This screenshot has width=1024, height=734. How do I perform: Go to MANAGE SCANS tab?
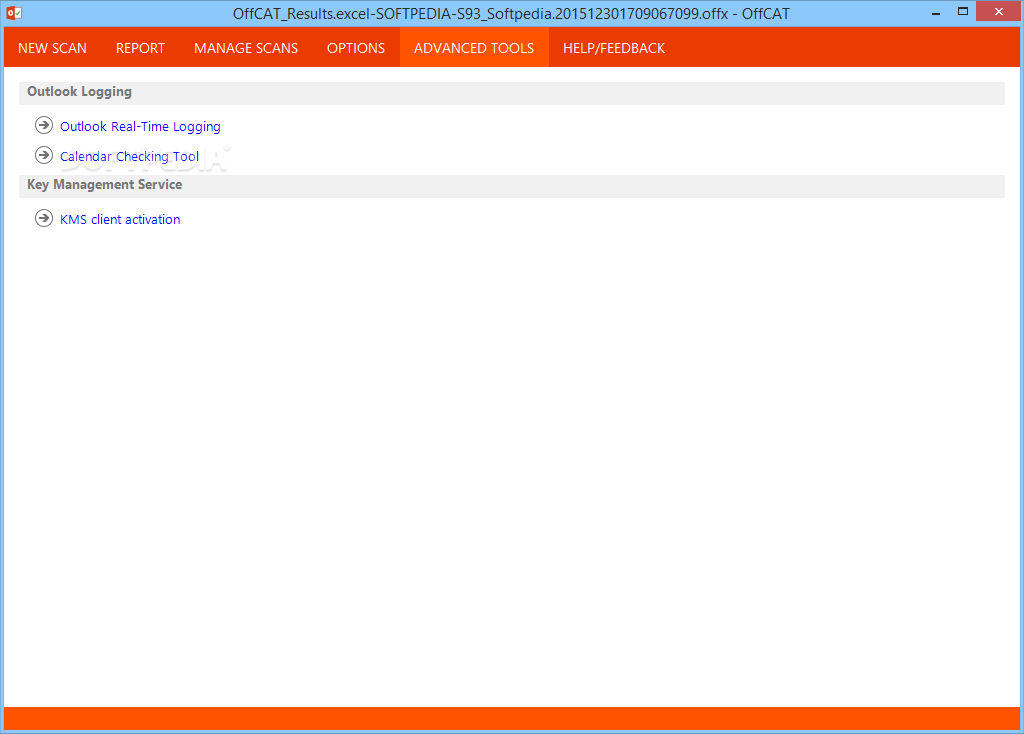[x=246, y=48]
